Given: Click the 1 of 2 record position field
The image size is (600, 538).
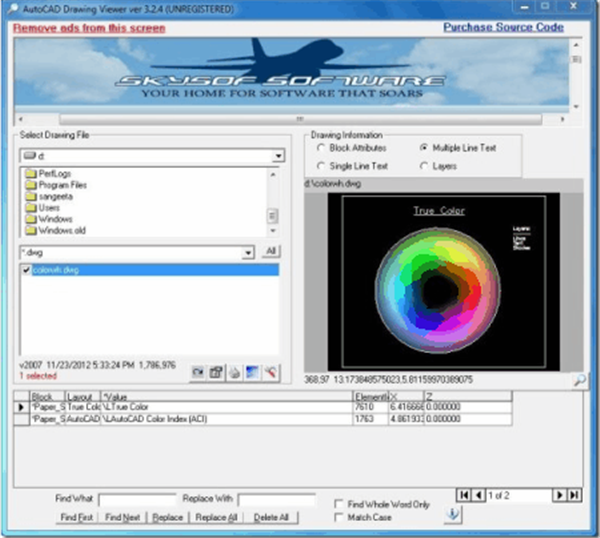Looking at the screenshot, I should click(x=518, y=495).
